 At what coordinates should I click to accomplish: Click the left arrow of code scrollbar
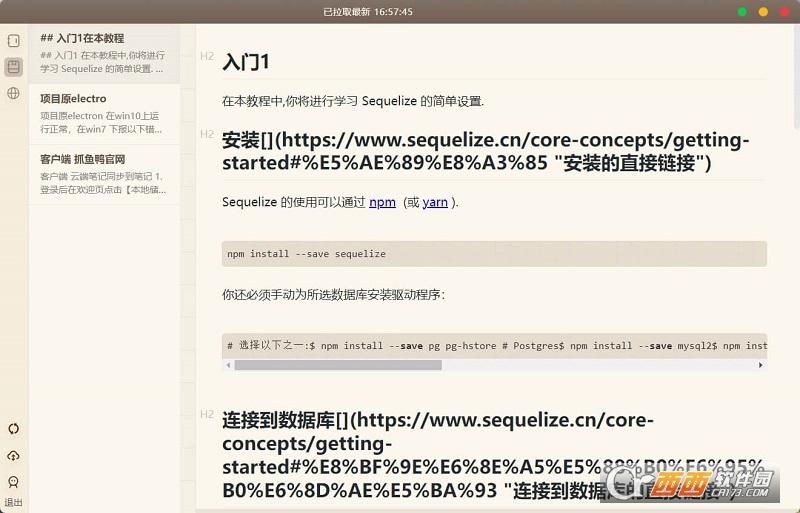229,365
